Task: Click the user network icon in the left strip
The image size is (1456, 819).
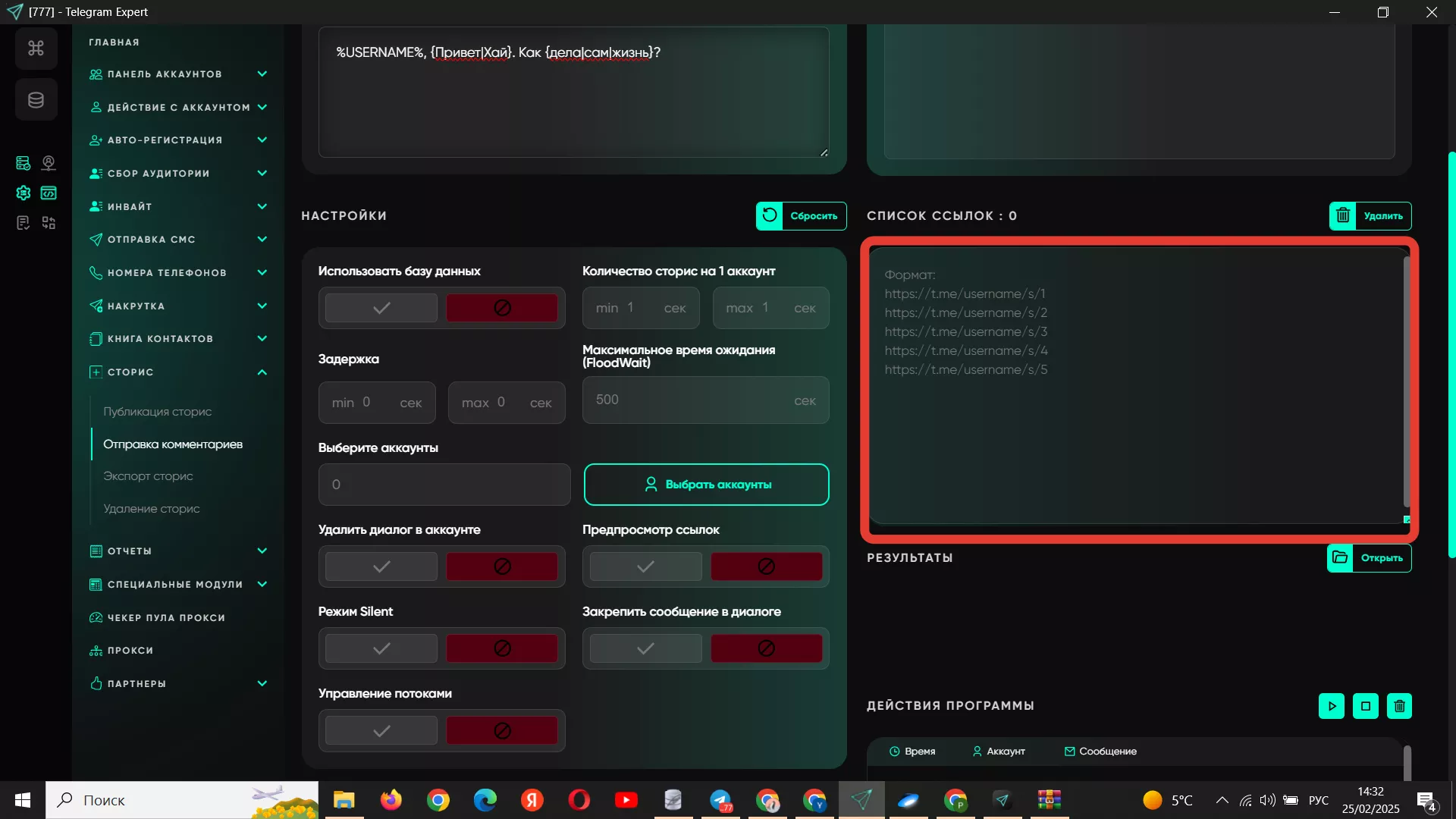Action: tap(49, 163)
